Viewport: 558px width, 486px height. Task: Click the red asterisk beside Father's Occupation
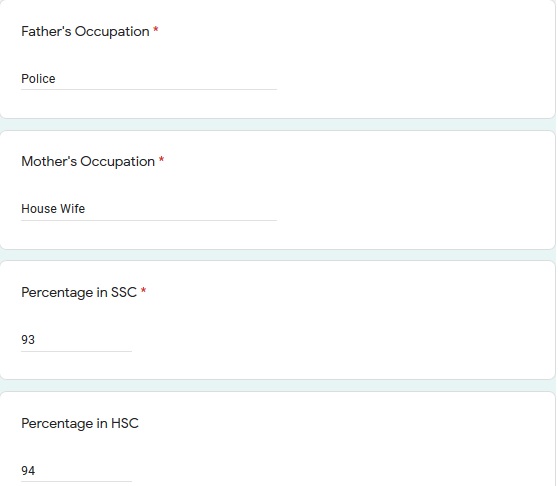click(x=156, y=30)
